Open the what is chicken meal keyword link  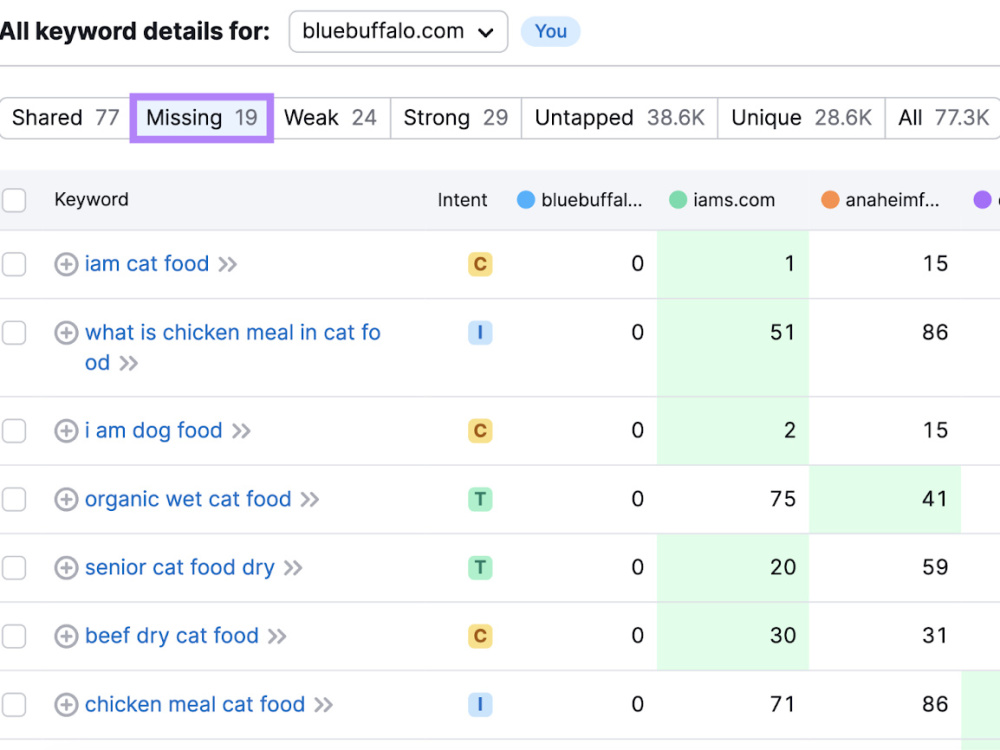[233, 348]
